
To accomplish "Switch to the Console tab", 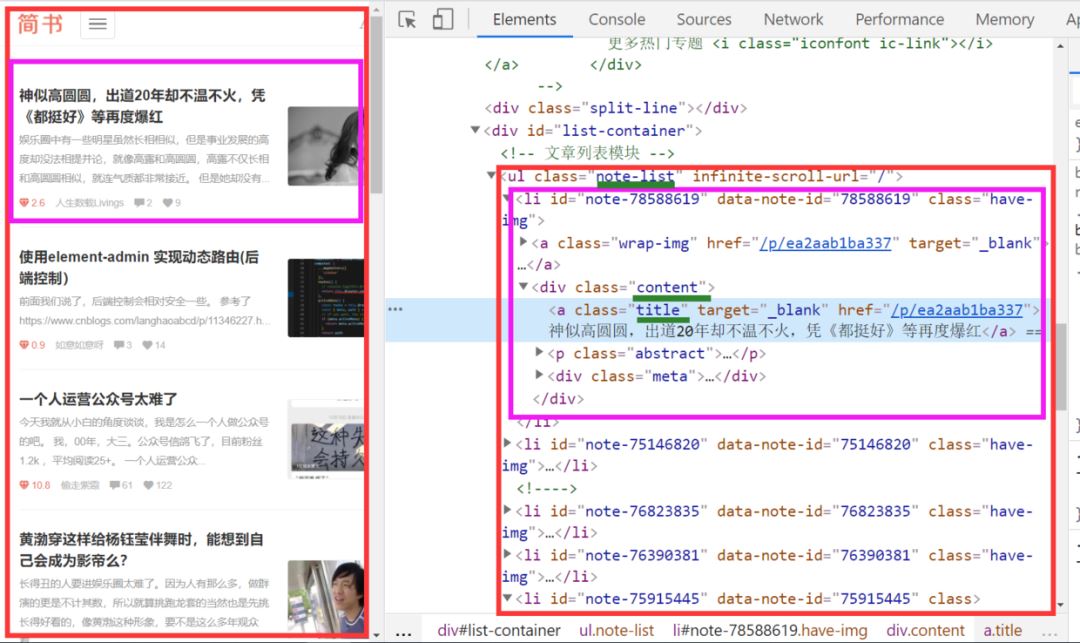I will (x=616, y=19).
